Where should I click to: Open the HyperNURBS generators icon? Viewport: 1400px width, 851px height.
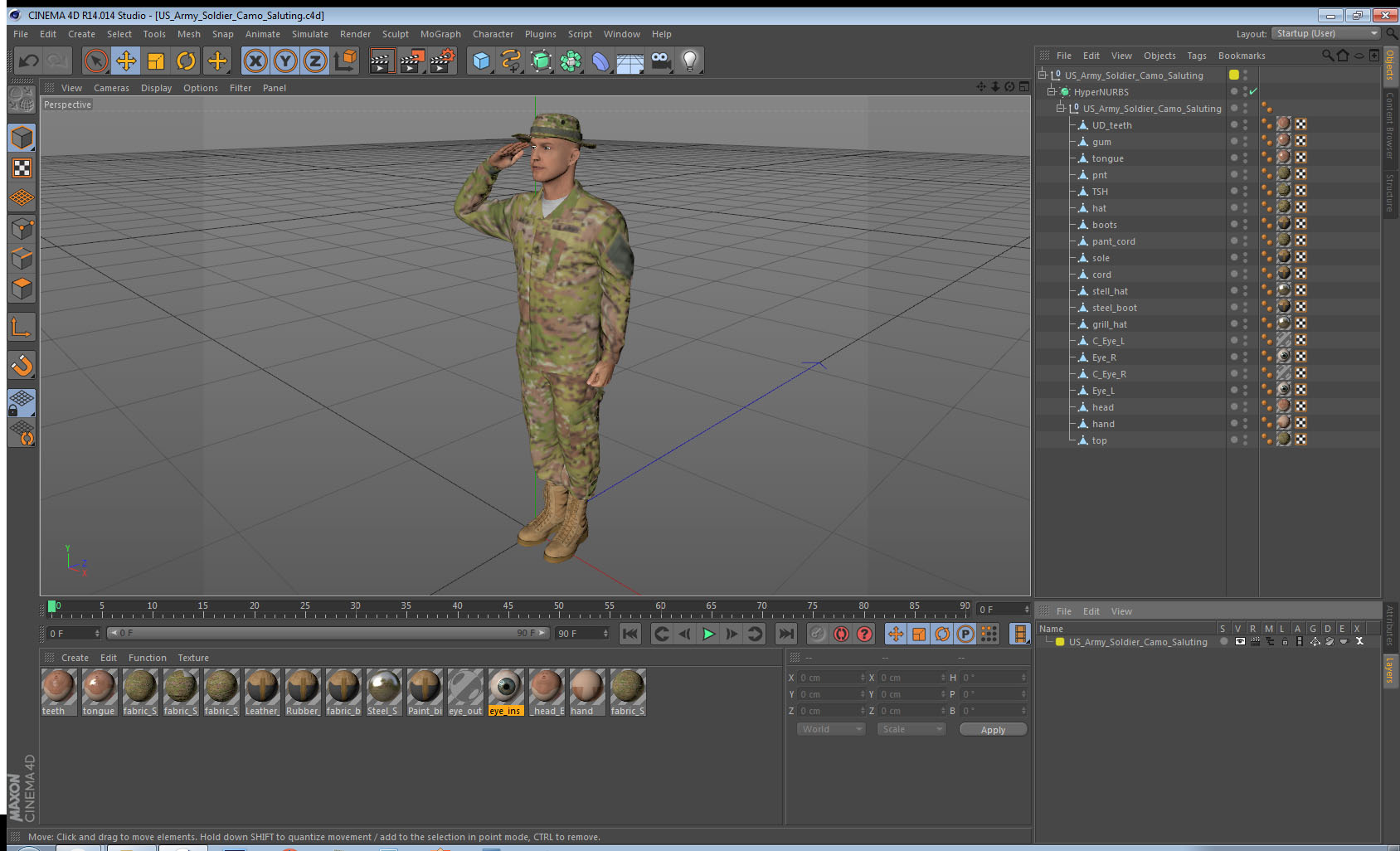[541, 61]
